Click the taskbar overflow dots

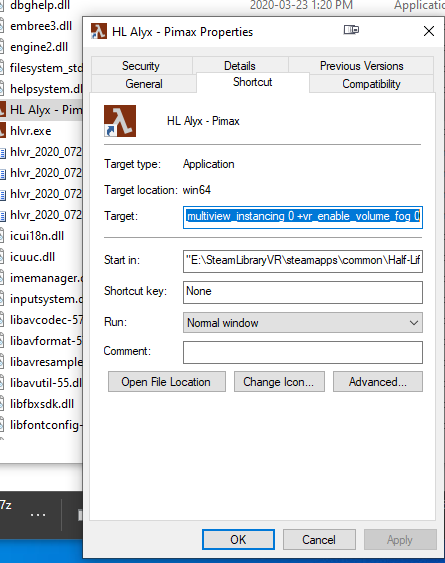click(38, 515)
